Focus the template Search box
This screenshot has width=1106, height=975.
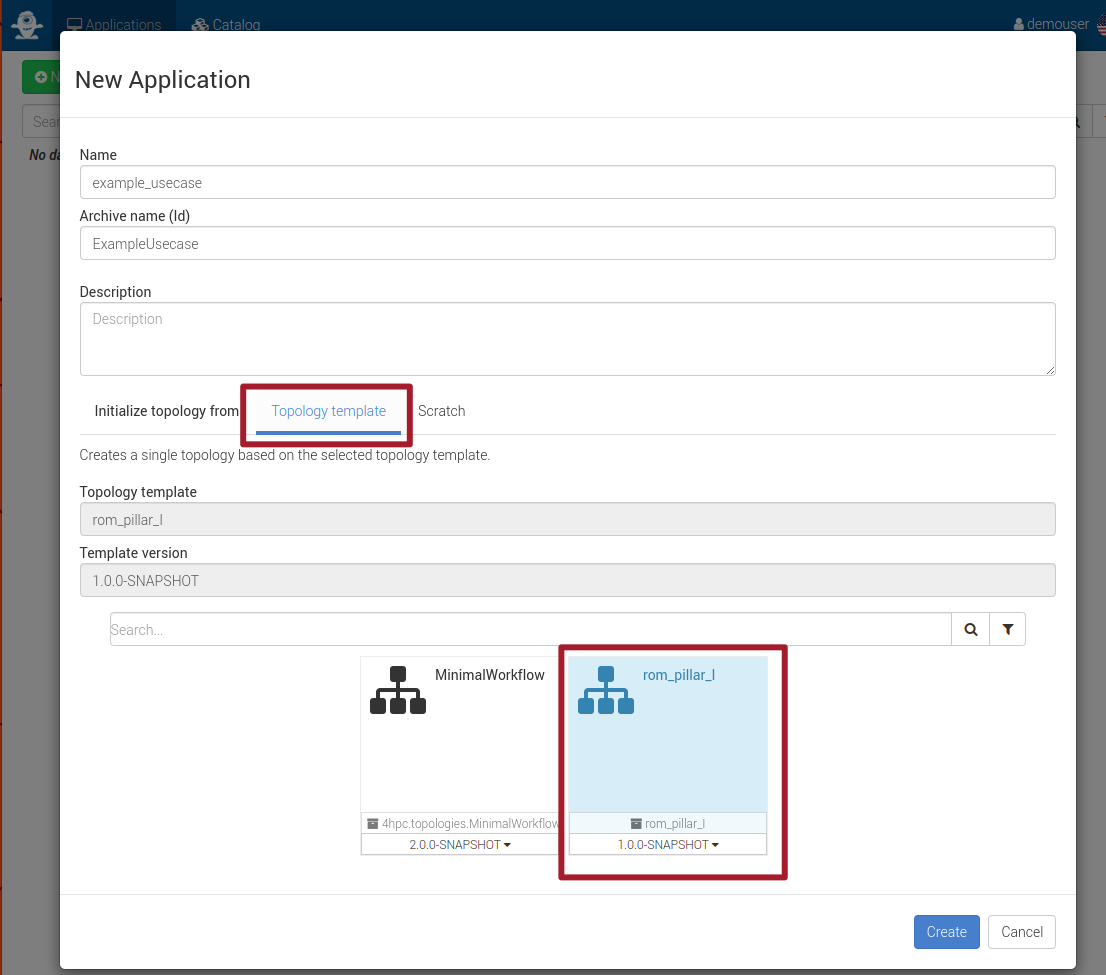click(x=530, y=629)
